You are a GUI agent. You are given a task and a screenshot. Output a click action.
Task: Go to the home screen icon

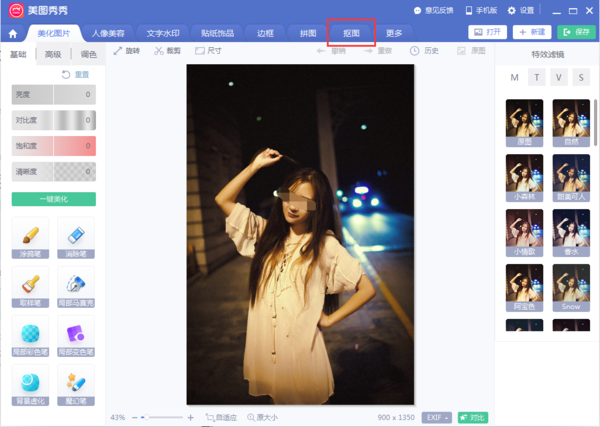click(x=13, y=34)
